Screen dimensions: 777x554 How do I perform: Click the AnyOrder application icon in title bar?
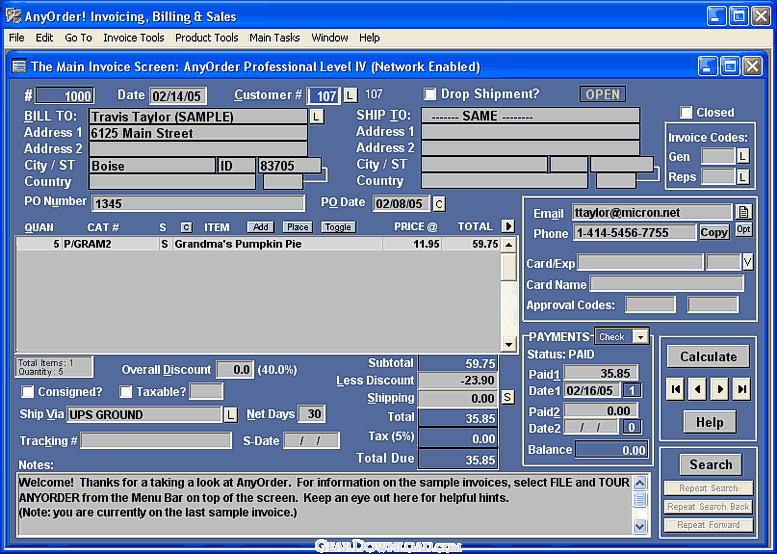(x=13, y=16)
